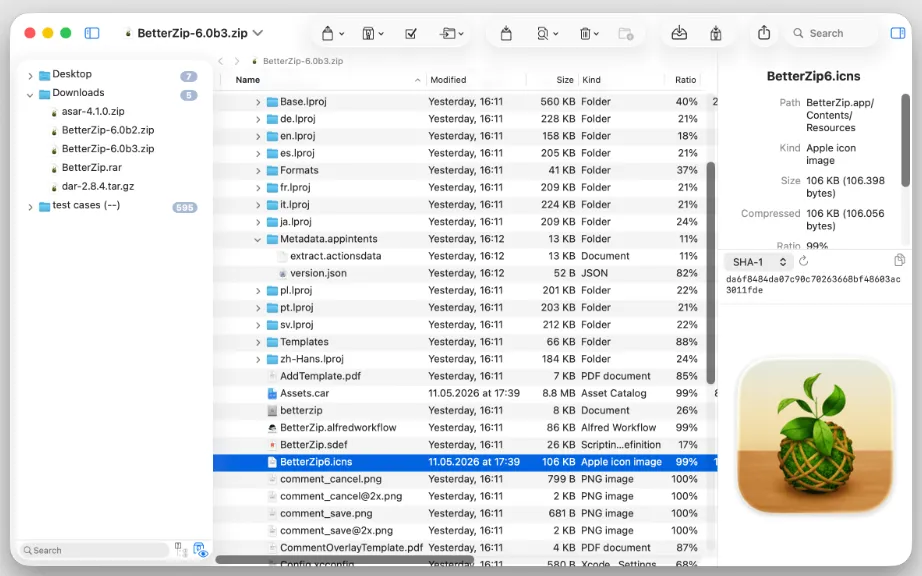Open the dropdown arrow beside the trash icon
This screenshot has height=576, width=922.
(x=596, y=34)
